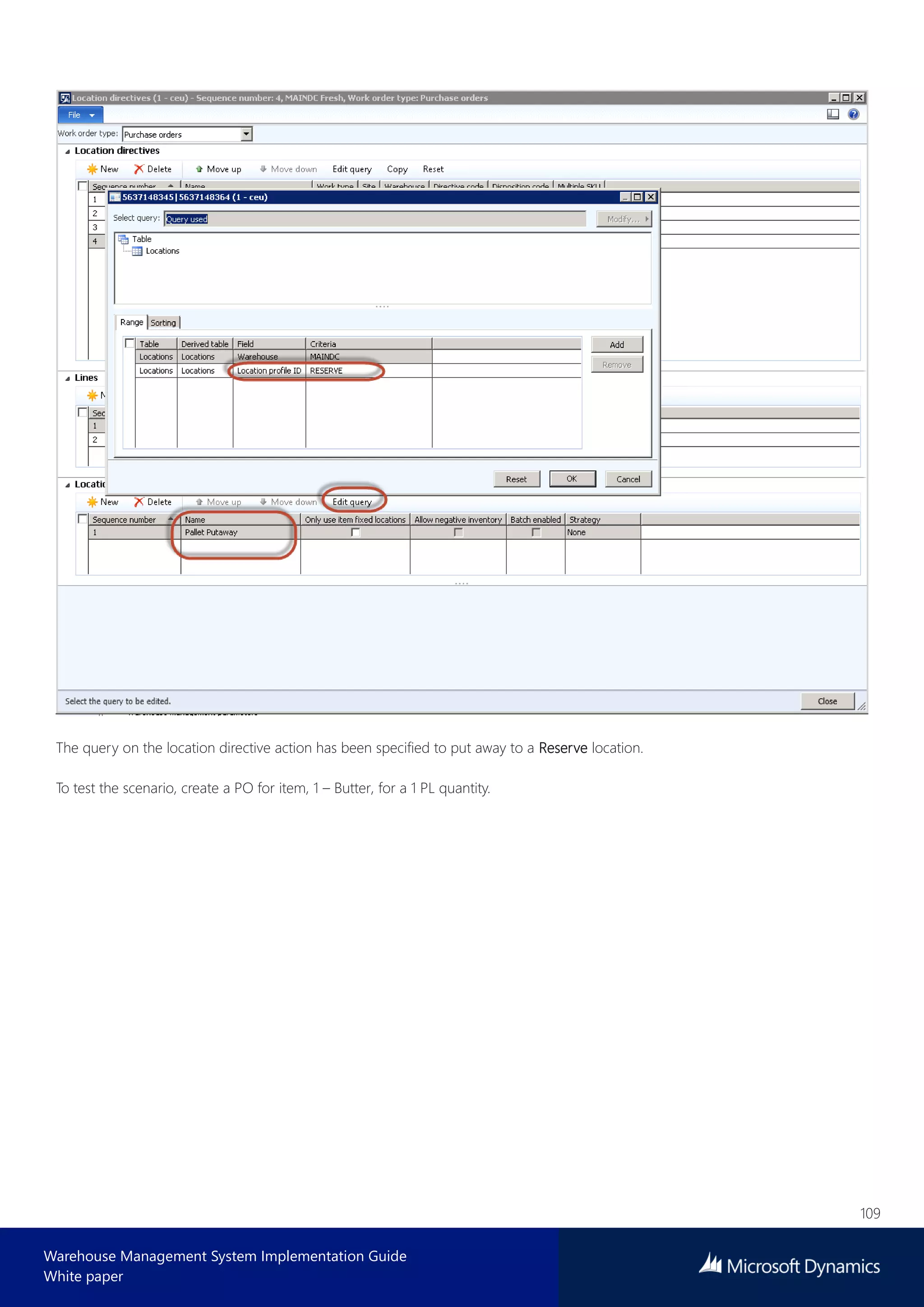Click Edit query in Location directives toolbar
The height and width of the screenshot is (1307, 924).
coord(352,169)
